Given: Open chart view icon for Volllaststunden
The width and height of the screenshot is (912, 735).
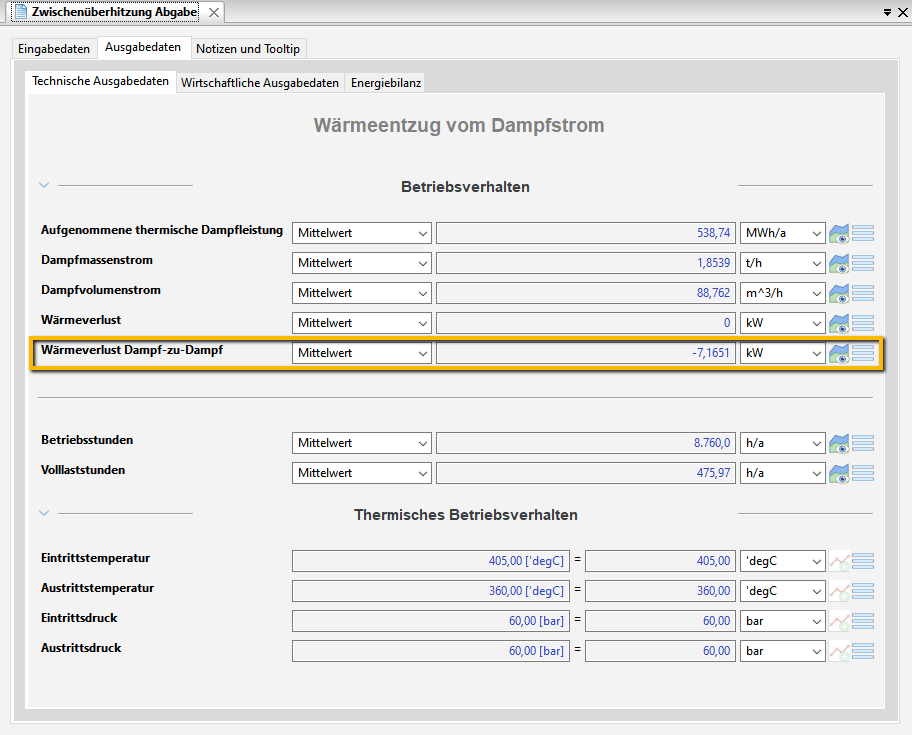Looking at the screenshot, I should (839, 473).
